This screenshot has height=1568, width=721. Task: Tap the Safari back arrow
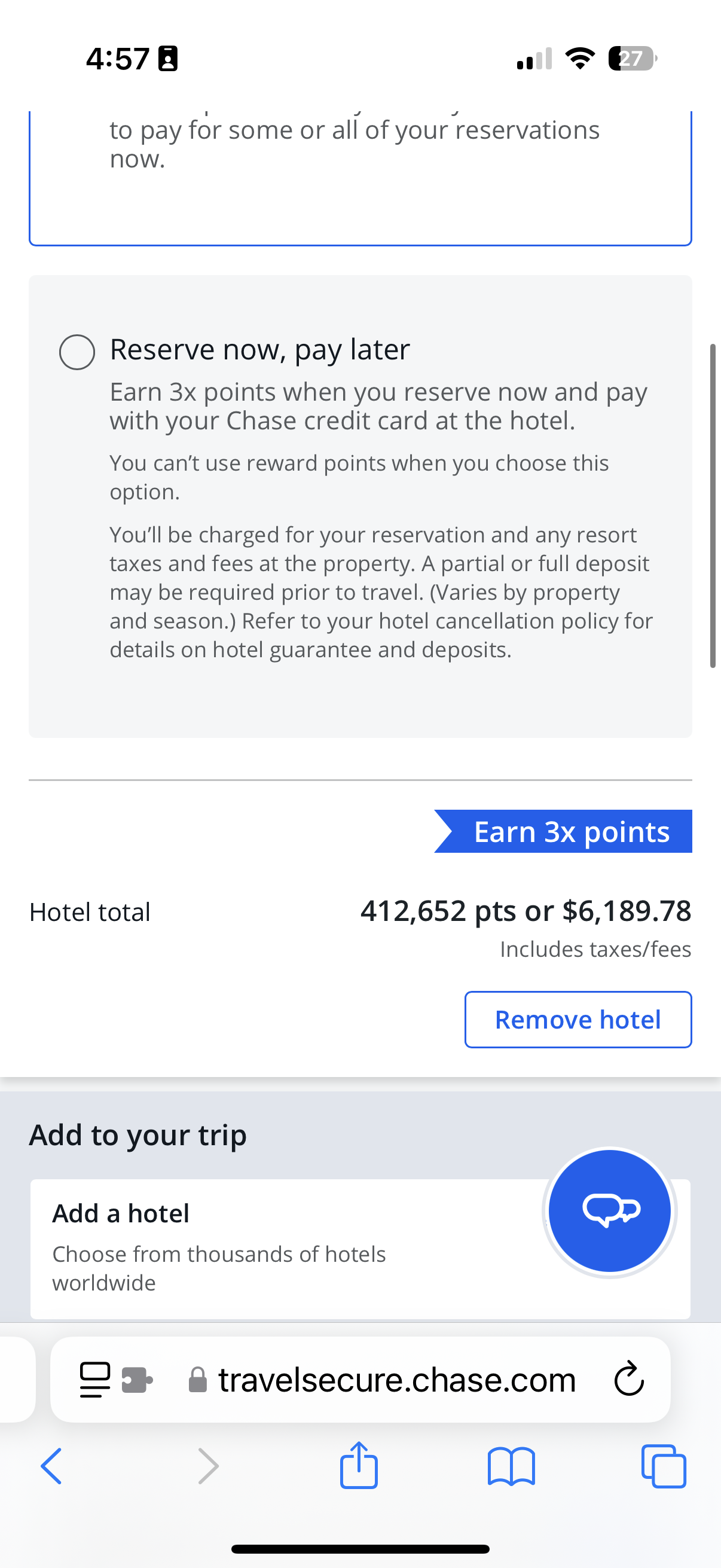click(x=52, y=1466)
